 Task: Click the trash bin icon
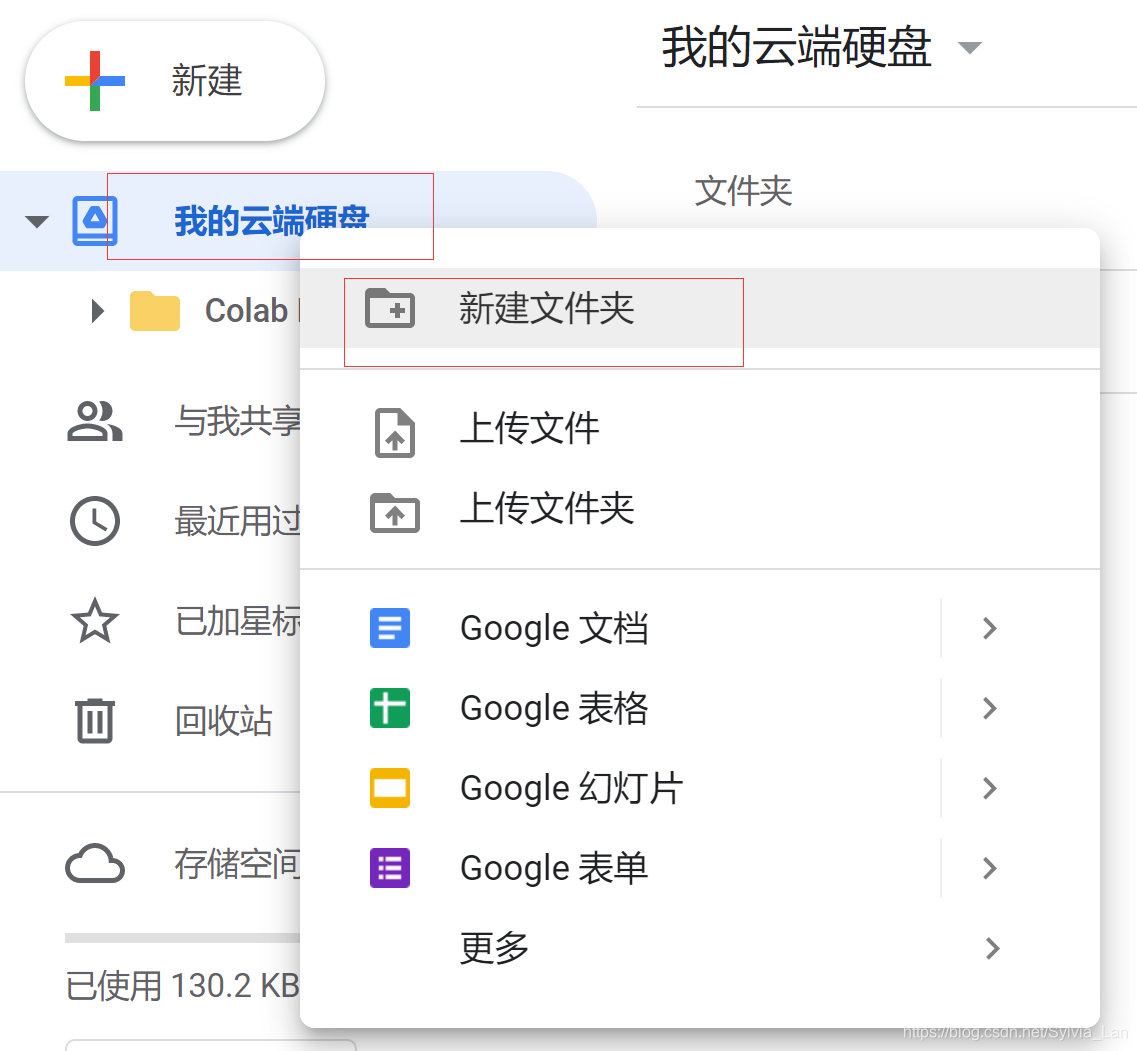[x=95, y=720]
